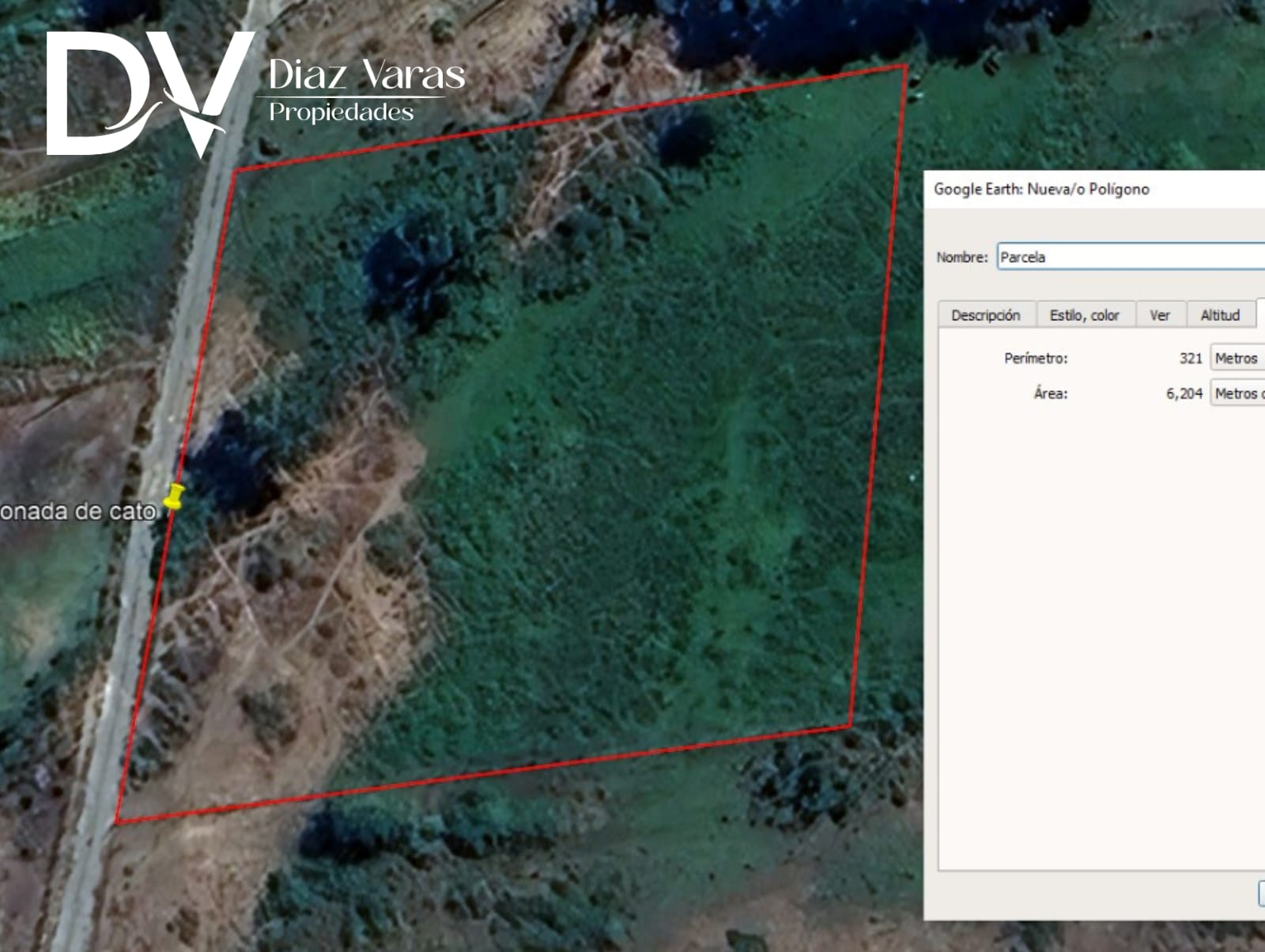
Task: Click the 'Diaz Varas Propiedades' watermark text
Action: pos(365,90)
